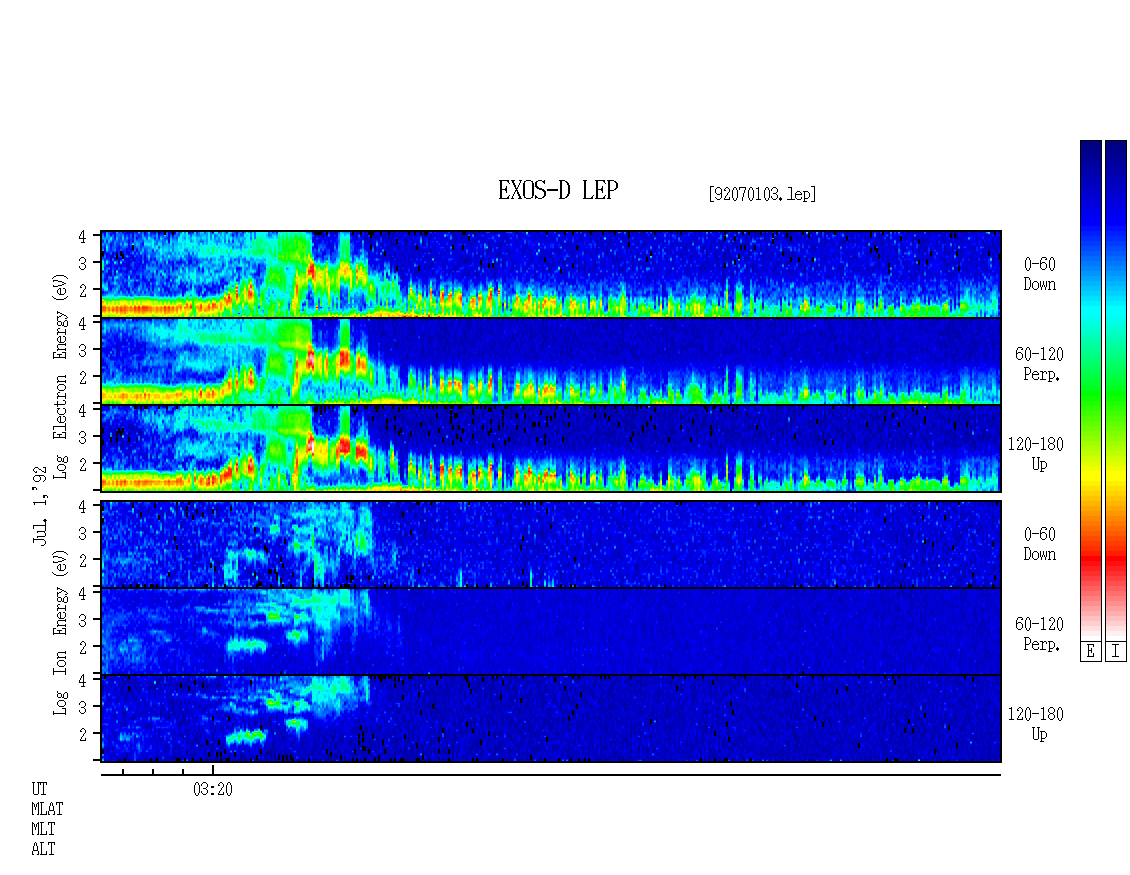
Task: Click the electron panel's 120-180 Up label
Action: (x=1036, y=455)
